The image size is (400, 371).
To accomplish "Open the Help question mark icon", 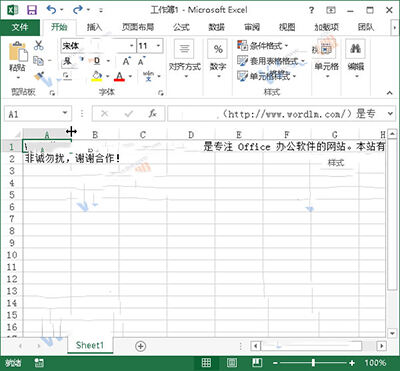I will 311,10.
